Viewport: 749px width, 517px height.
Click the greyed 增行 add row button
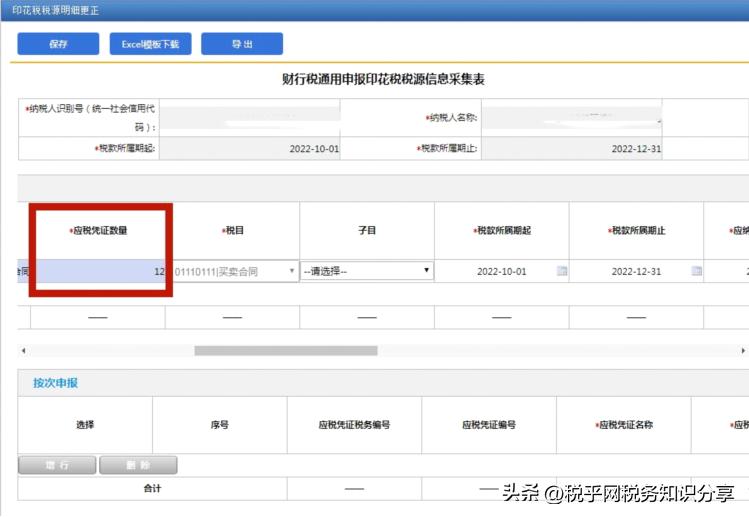(x=57, y=465)
